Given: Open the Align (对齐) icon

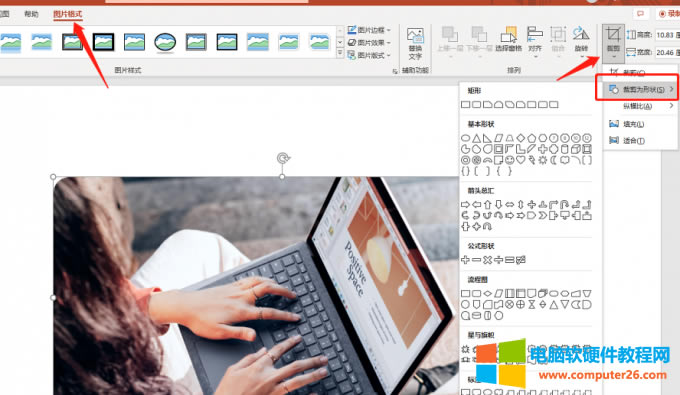Looking at the screenshot, I should click(535, 39).
